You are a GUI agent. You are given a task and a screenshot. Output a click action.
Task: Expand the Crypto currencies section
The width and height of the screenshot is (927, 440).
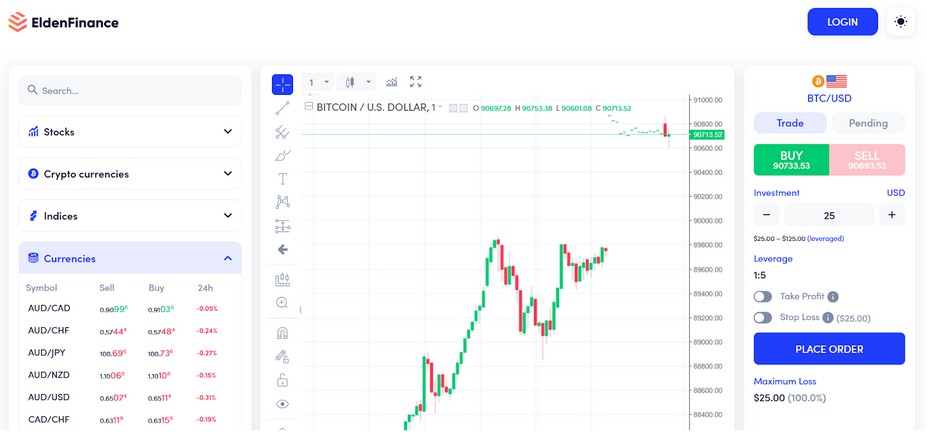click(x=130, y=174)
